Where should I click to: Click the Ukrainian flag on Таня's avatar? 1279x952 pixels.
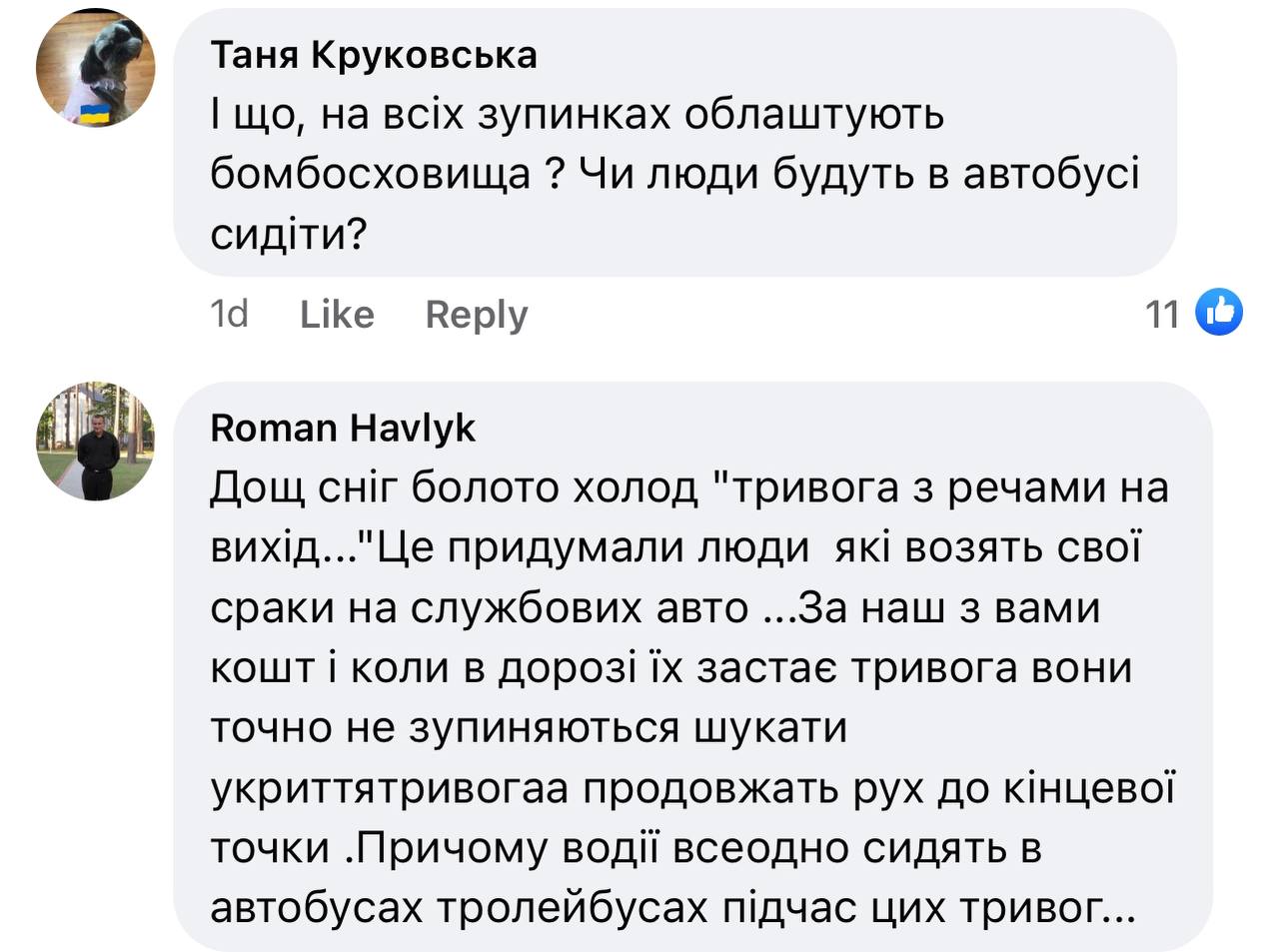[96, 113]
